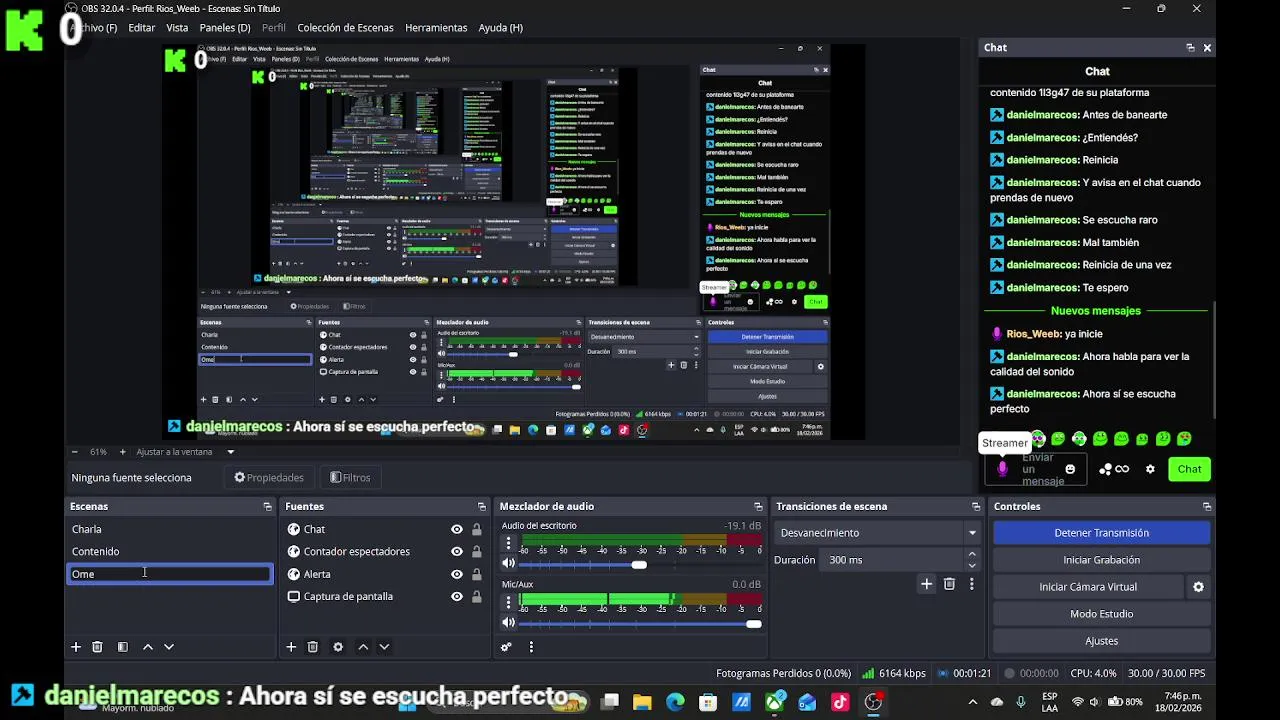Viewport: 1280px width, 720px height.
Task: Toggle lock on Captura de pantalla source
Action: point(476,597)
